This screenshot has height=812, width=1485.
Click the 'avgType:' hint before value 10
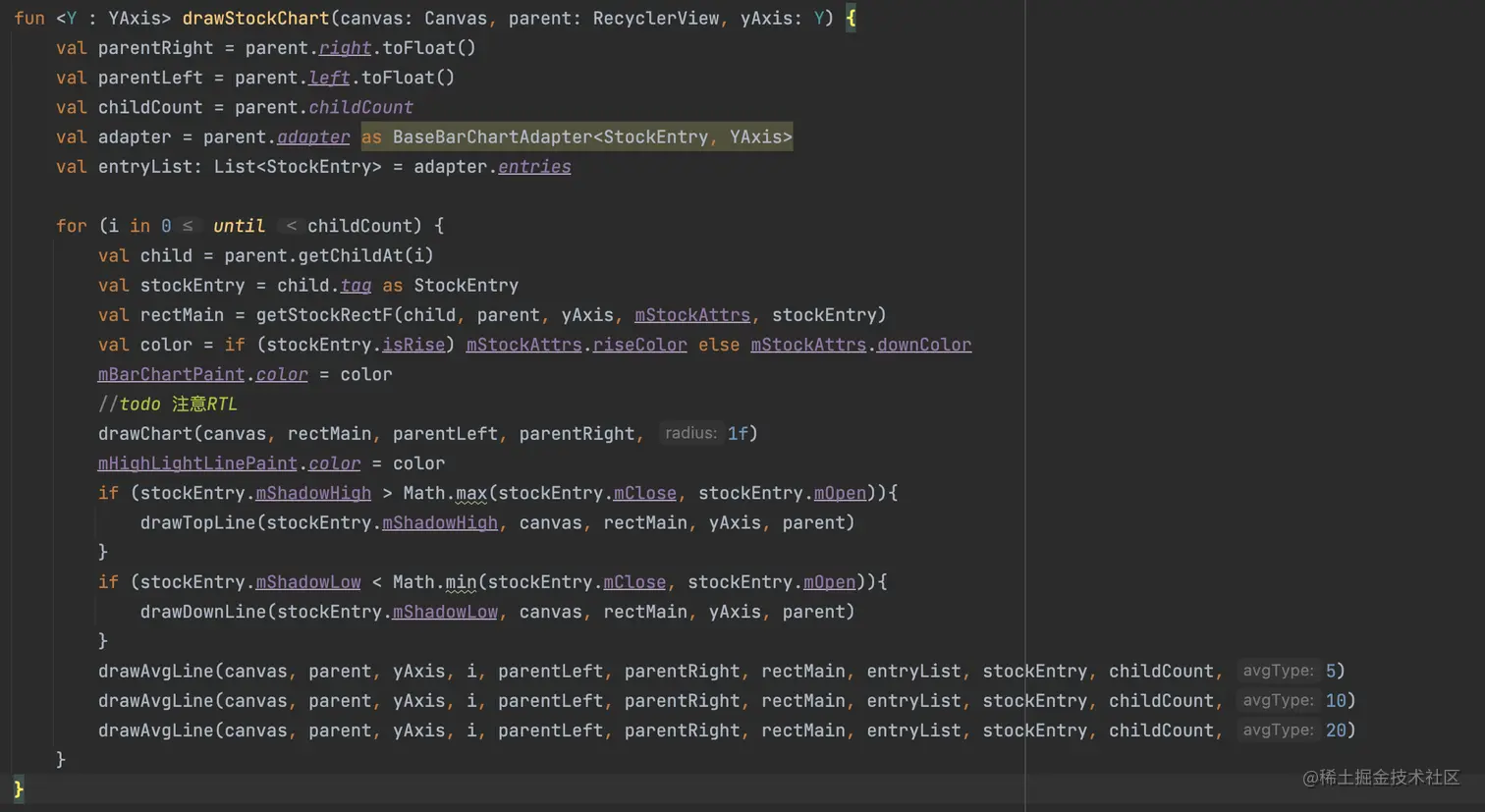[1278, 700]
